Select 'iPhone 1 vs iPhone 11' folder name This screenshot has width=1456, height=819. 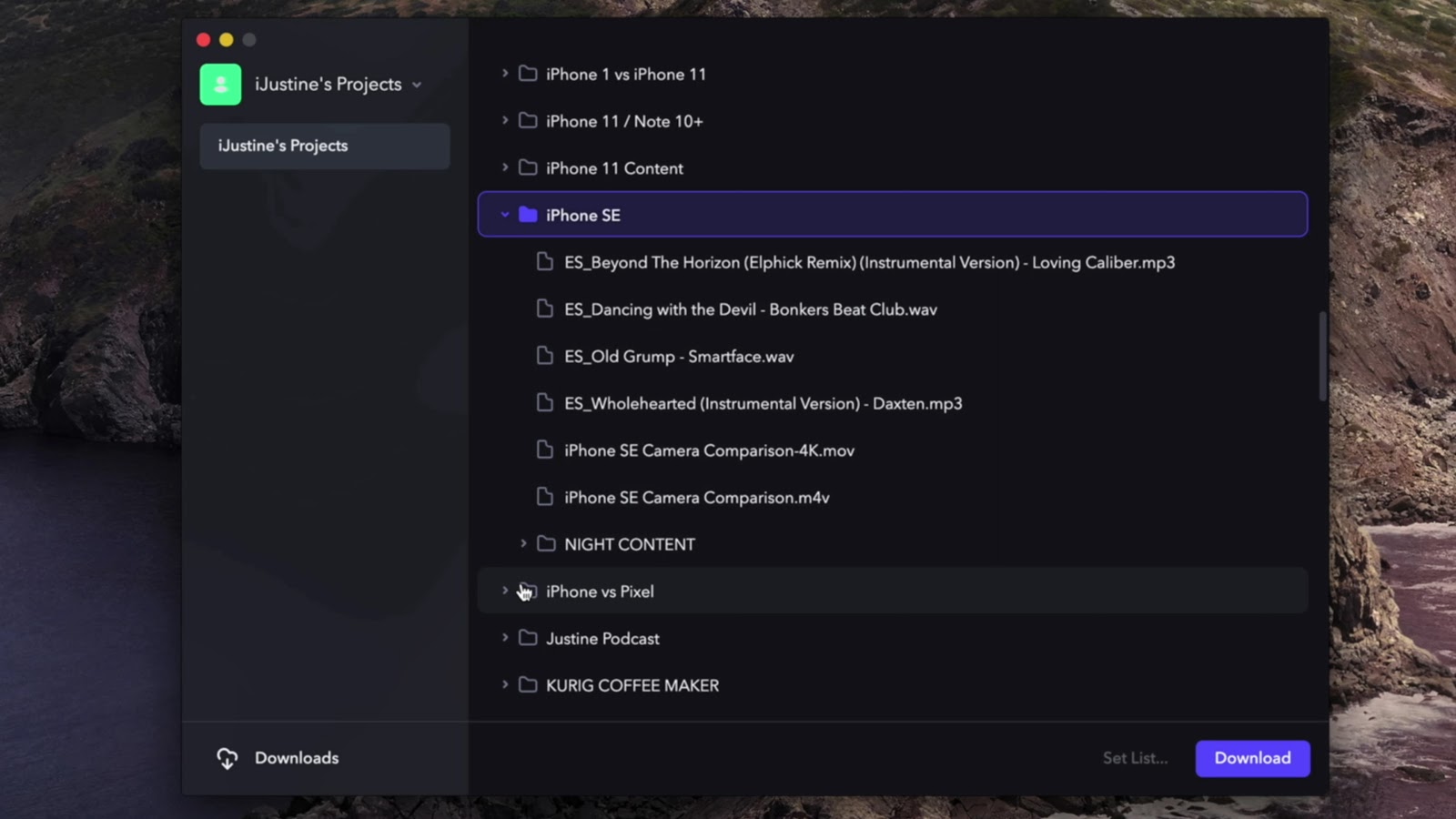point(626,75)
